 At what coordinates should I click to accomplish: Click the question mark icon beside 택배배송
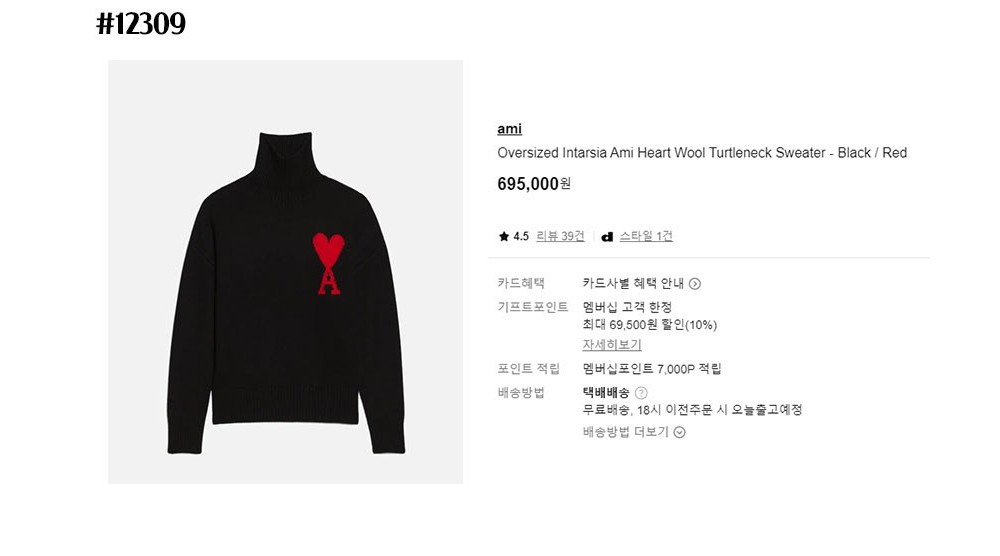(641, 393)
